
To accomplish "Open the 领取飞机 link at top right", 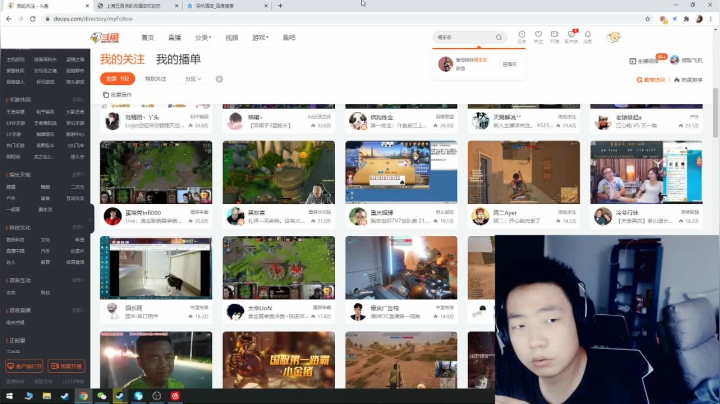I will [686, 60].
